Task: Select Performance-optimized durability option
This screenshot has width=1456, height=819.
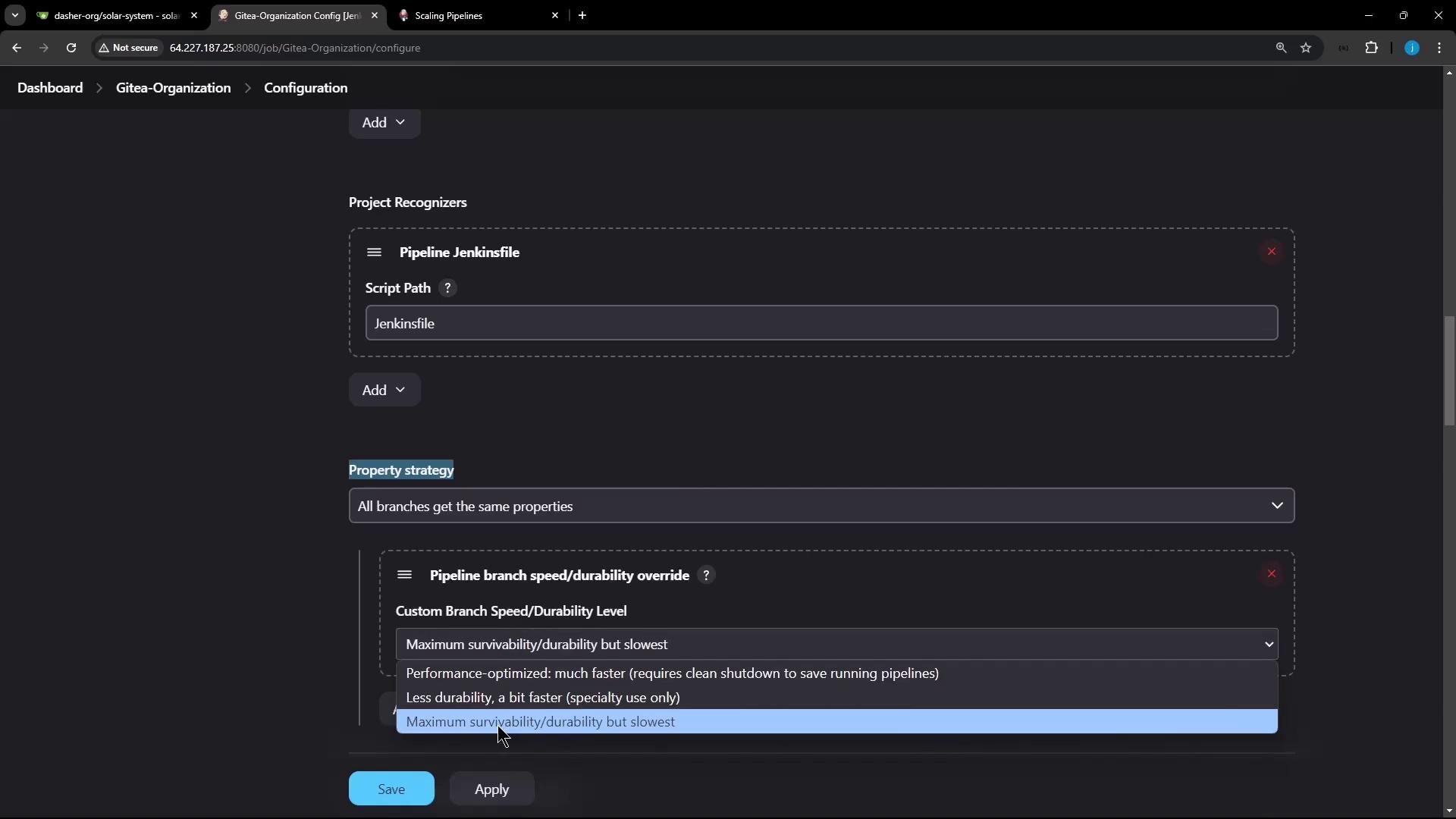Action: pos(672,673)
